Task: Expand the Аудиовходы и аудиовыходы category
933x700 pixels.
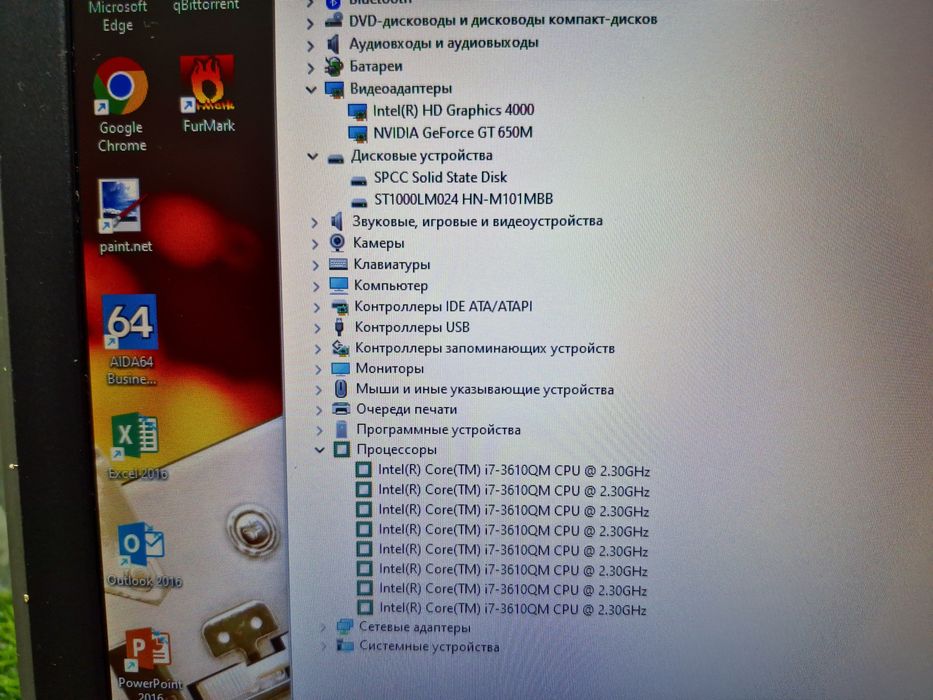Action: [x=310, y=45]
